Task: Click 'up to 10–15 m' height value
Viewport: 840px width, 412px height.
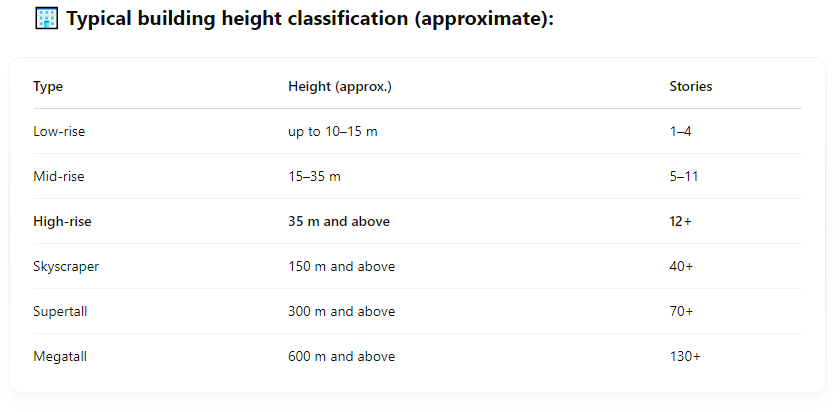Action: (333, 131)
